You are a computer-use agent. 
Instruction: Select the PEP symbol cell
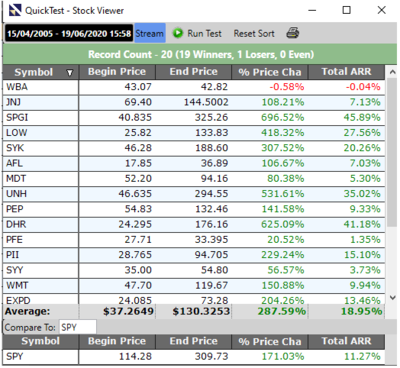pyautogui.click(x=41, y=209)
